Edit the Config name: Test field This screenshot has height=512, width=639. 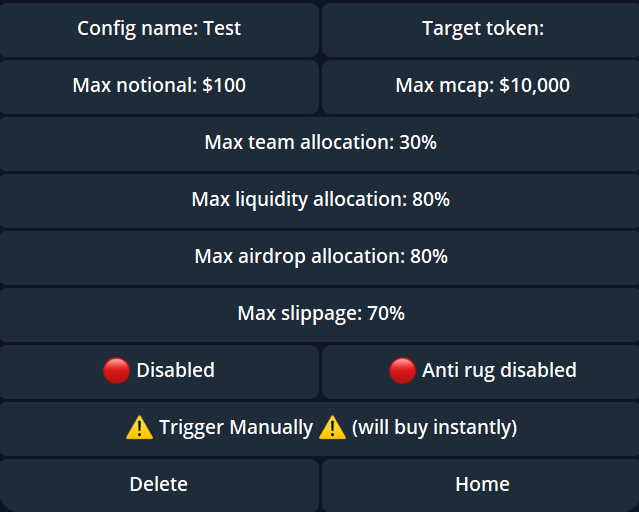159,28
